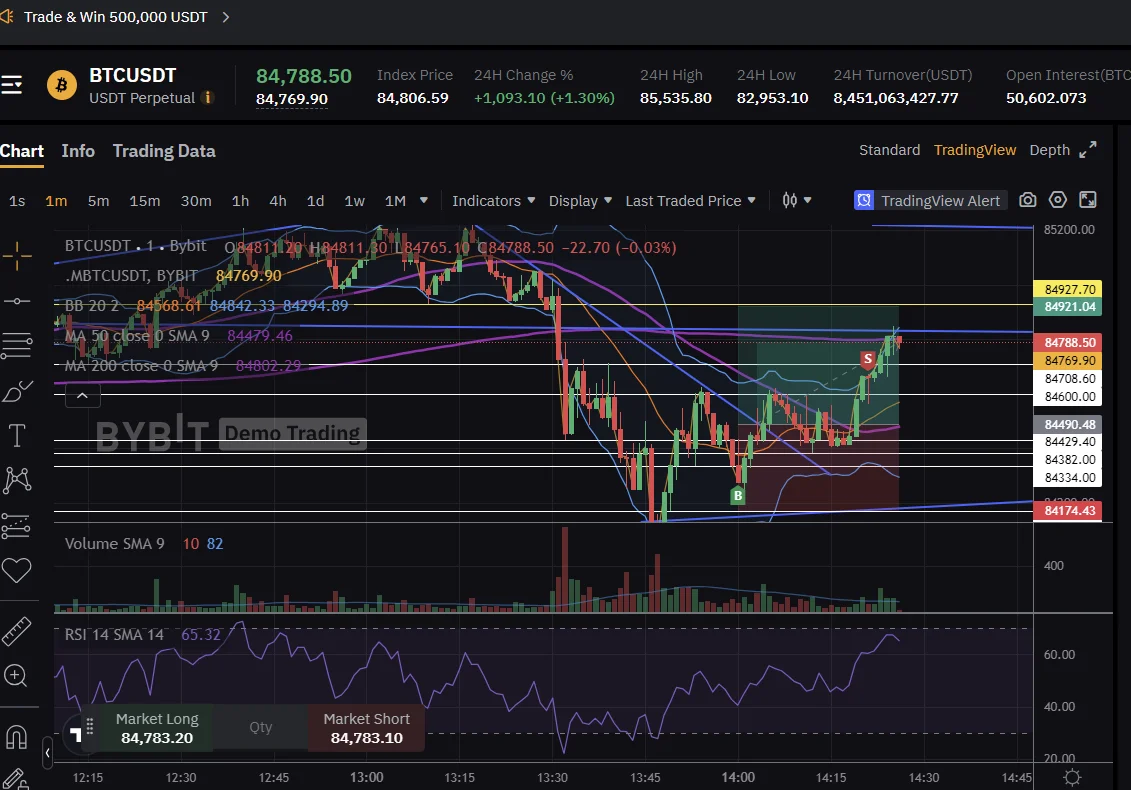Click the quick trade panel logo icon
This screenshot has height=790, width=1131.
tap(75, 734)
